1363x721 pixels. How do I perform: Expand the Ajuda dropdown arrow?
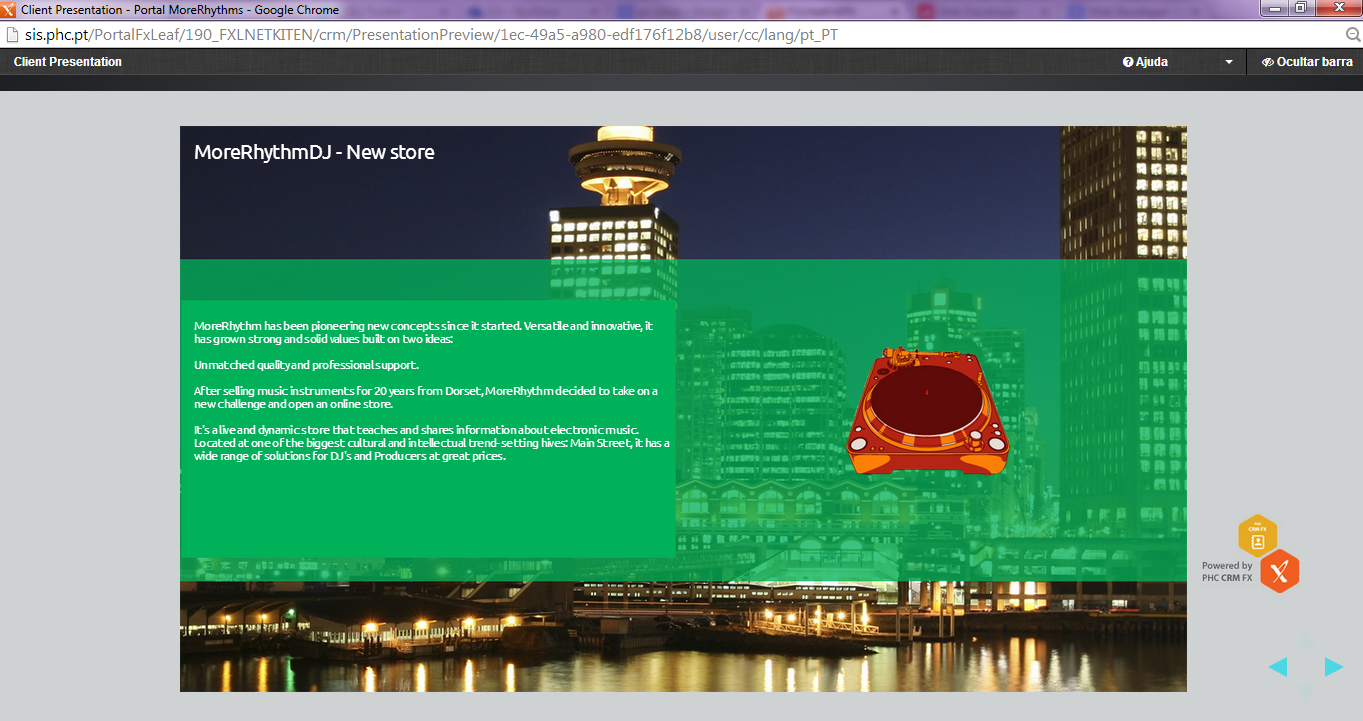1229,62
